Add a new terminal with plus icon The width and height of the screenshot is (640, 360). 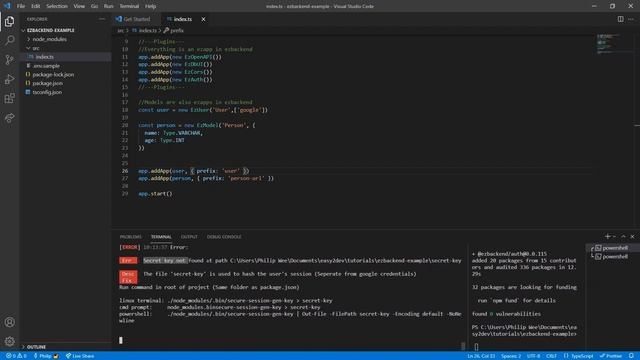(607, 236)
